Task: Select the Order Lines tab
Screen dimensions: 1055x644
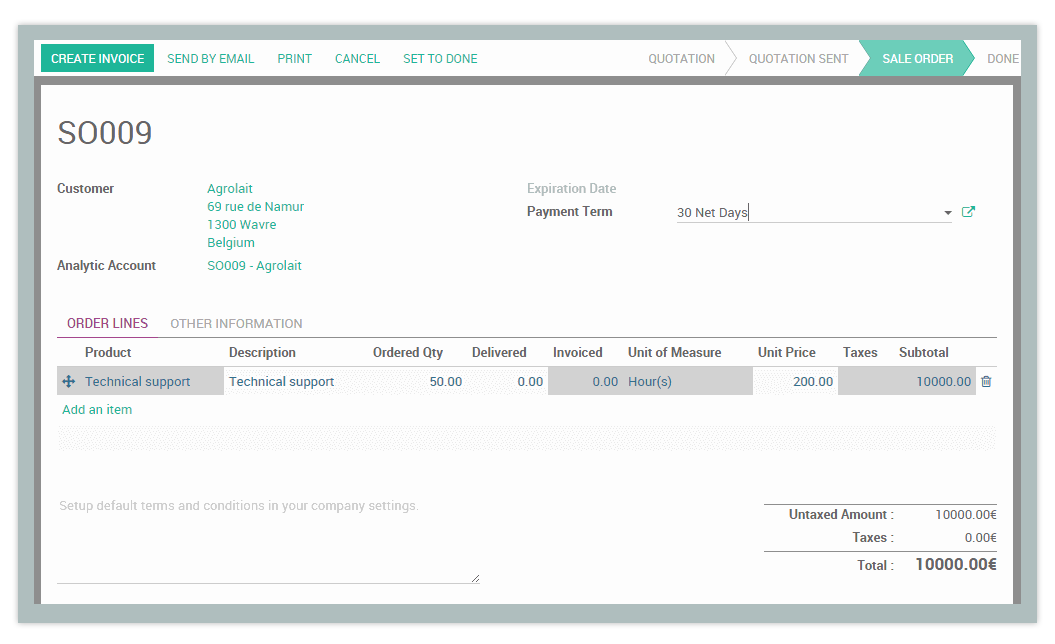Action: pos(107,323)
